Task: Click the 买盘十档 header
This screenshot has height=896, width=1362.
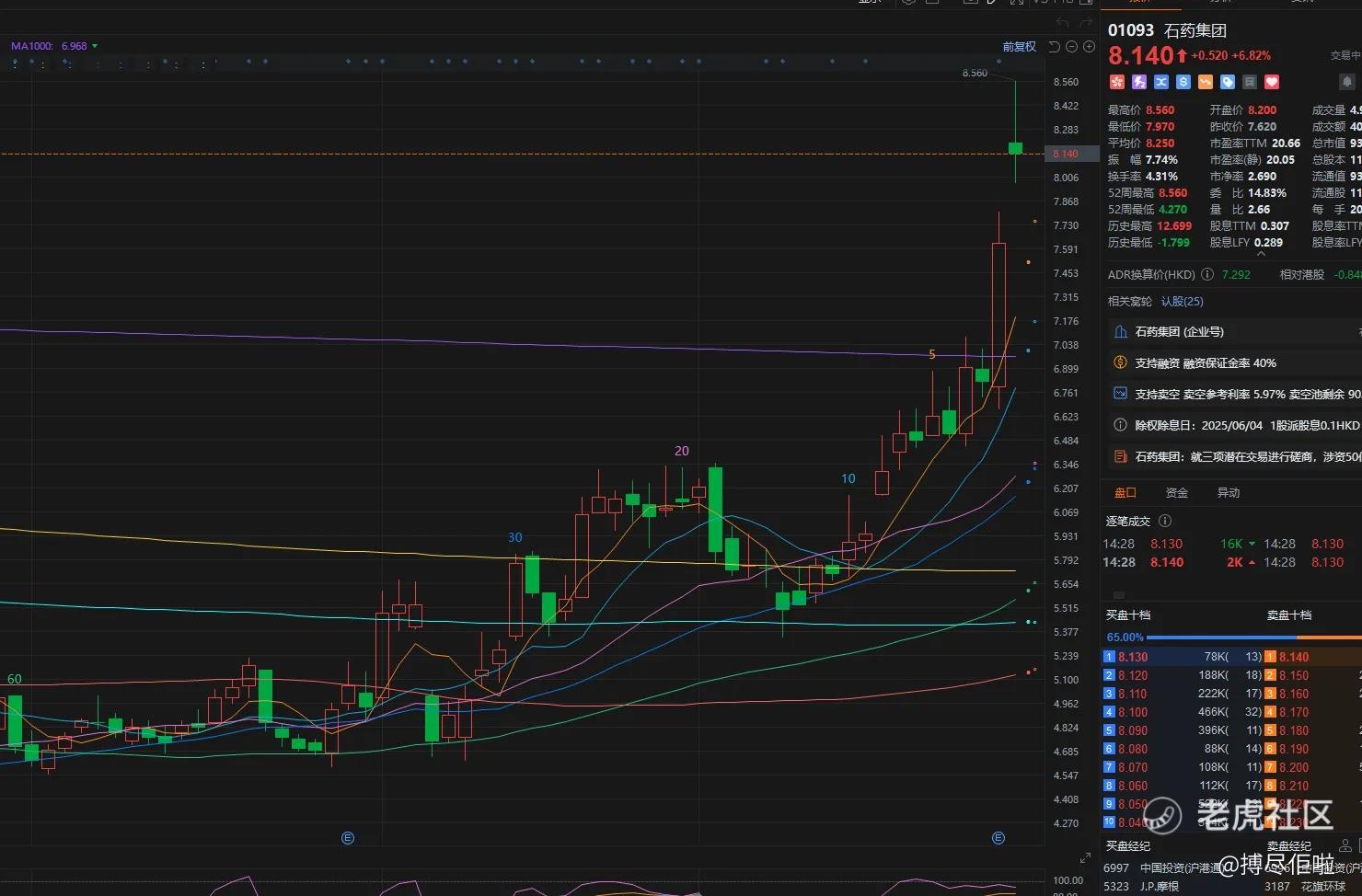Action: point(1128,615)
